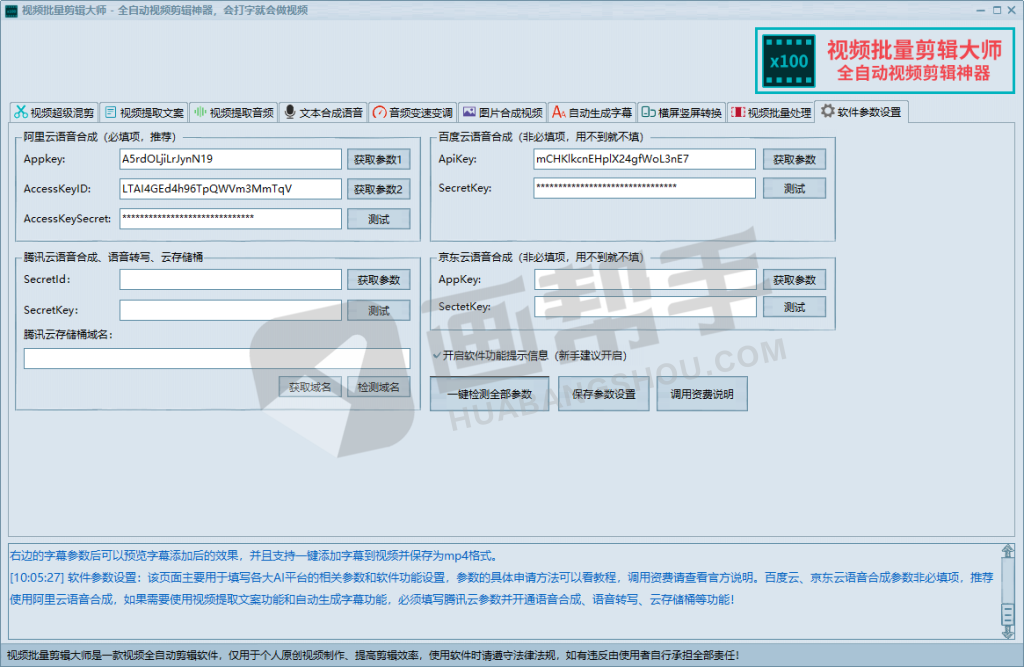This screenshot has width=1024, height=667.
Task: Click the '京东云语音合成' group title
Action: pyautogui.click(x=541, y=257)
